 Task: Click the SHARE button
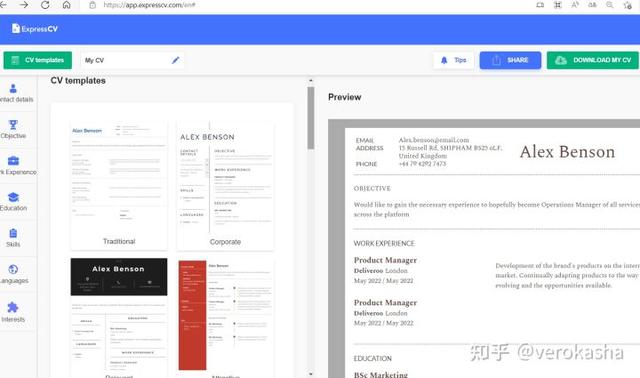tap(510, 60)
